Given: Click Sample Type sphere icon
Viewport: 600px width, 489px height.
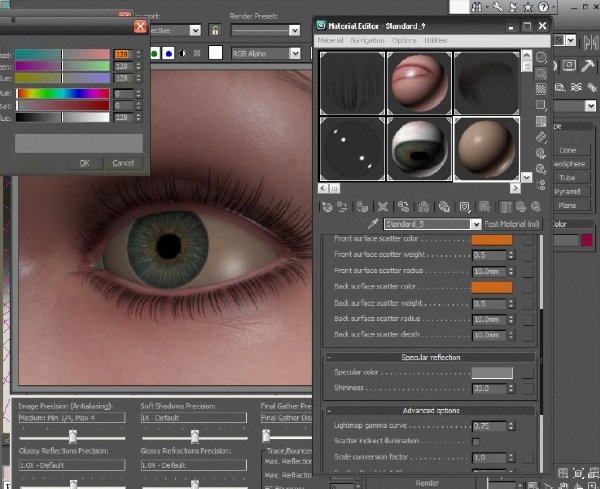Looking at the screenshot, I should point(541,57).
